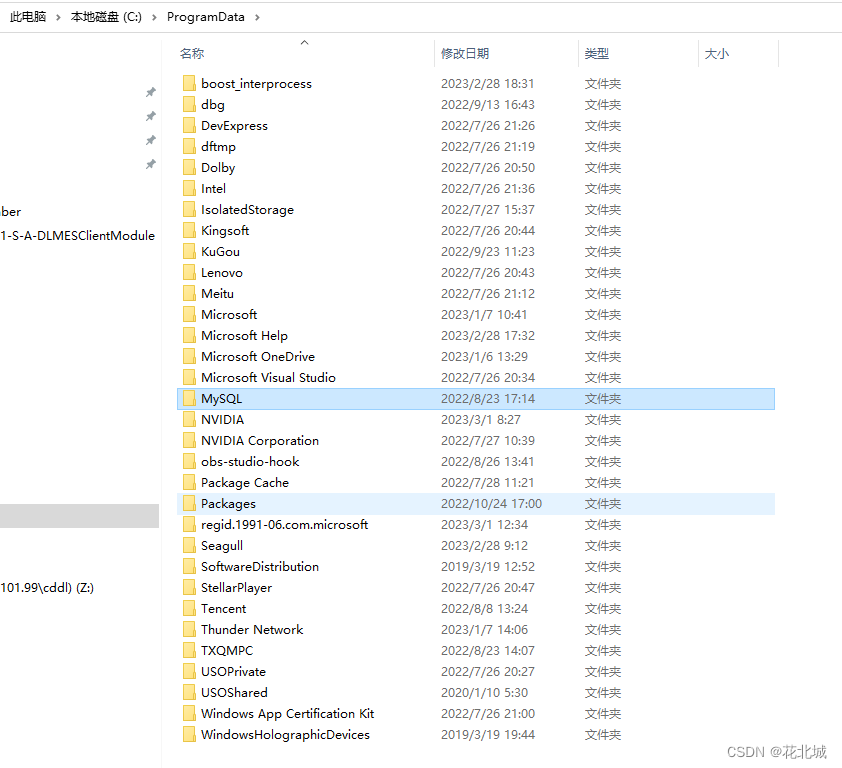Click the TXQMPC folder icon
Image resolution: width=842 pixels, height=768 pixels.
pos(189,650)
